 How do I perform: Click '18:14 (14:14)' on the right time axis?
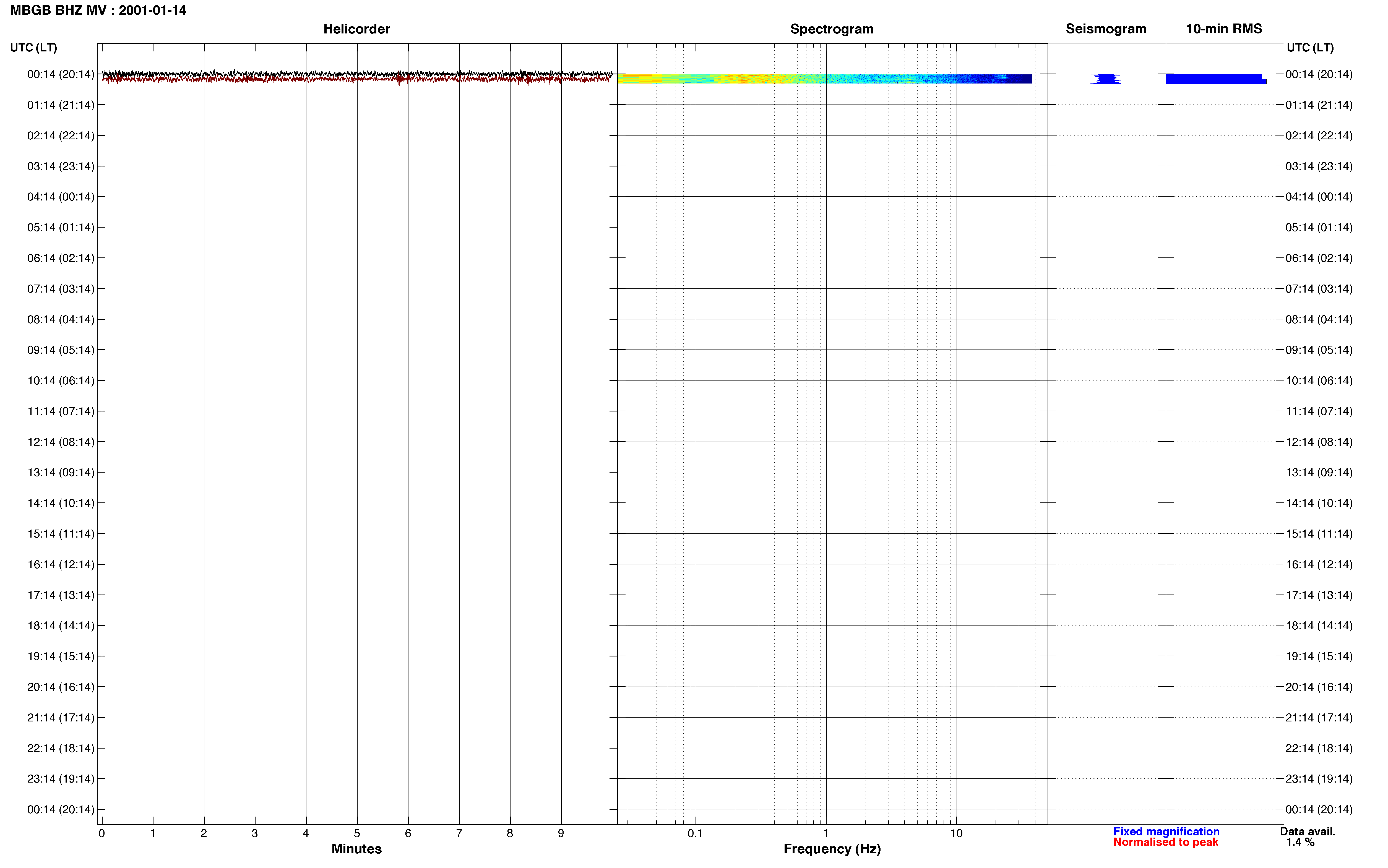point(1319,626)
